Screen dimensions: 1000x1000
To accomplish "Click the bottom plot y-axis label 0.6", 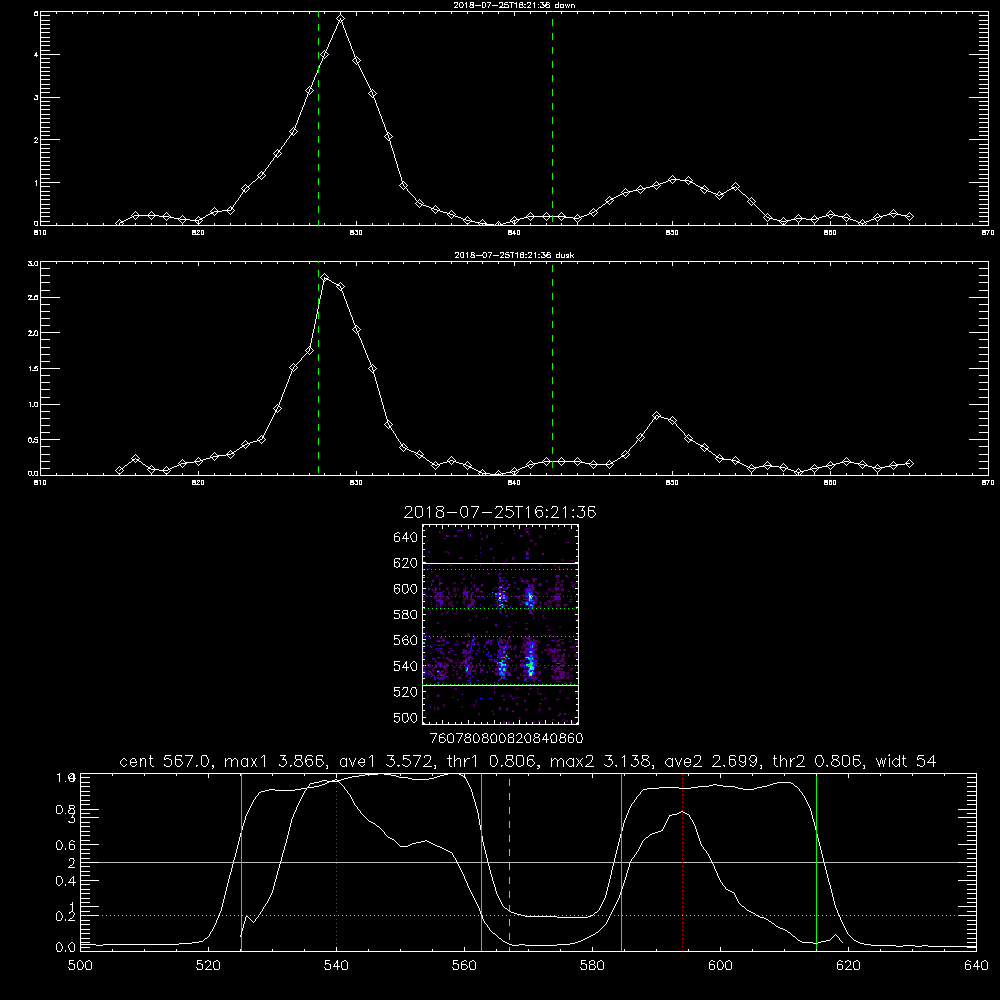I will (65, 845).
